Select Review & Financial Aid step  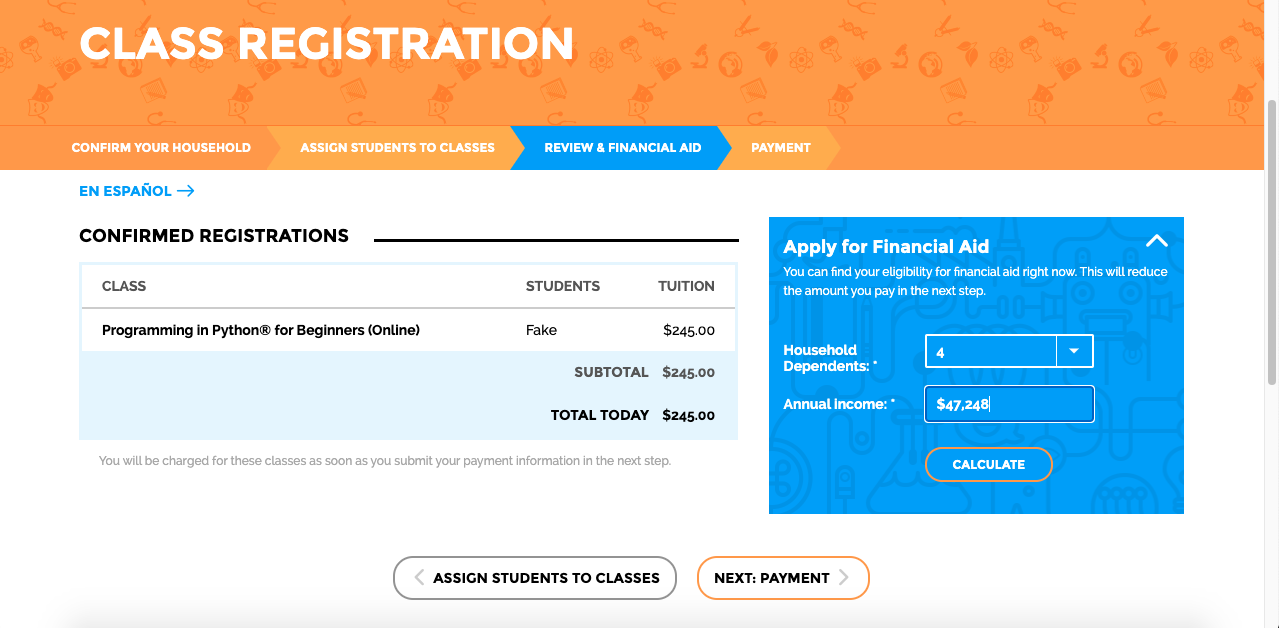[x=622, y=147]
